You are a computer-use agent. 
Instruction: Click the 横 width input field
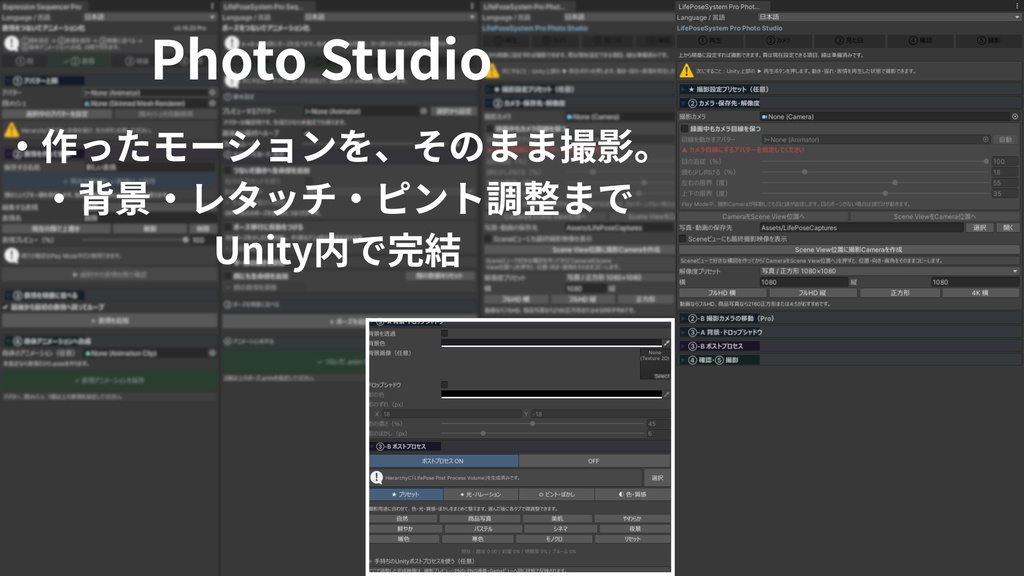click(x=803, y=282)
